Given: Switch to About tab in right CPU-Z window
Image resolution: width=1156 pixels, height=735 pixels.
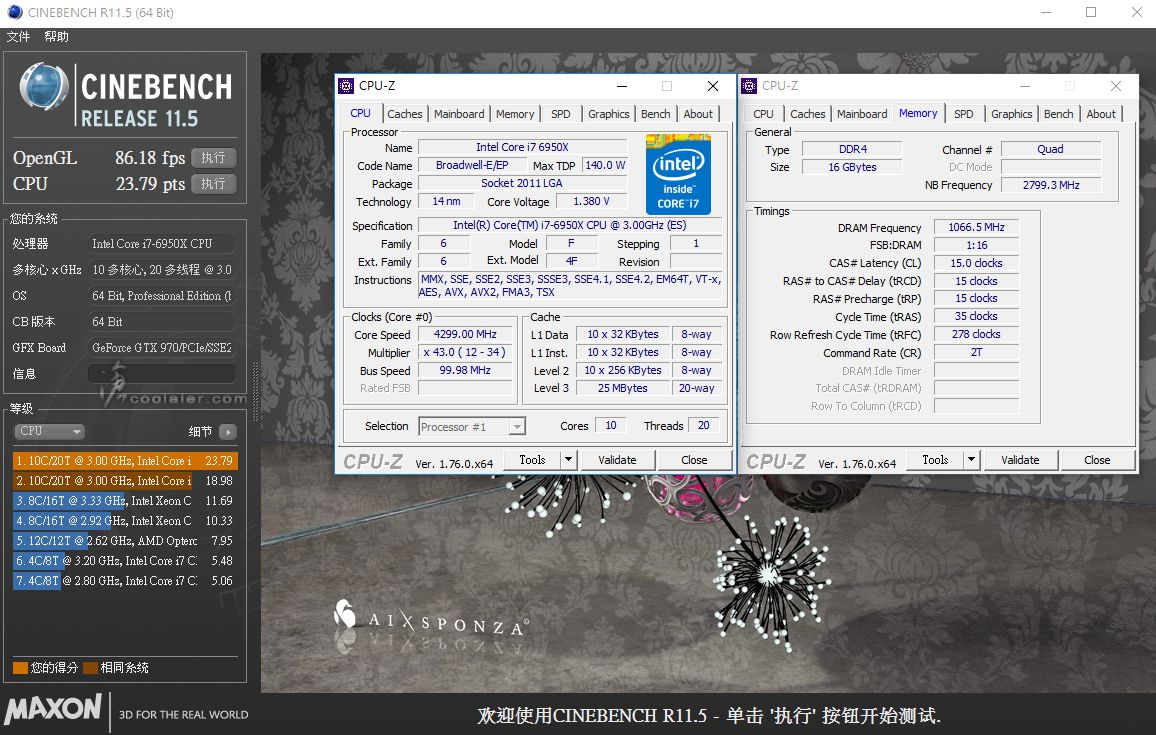Looking at the screenshot, I should click(x=1101, y=114).
